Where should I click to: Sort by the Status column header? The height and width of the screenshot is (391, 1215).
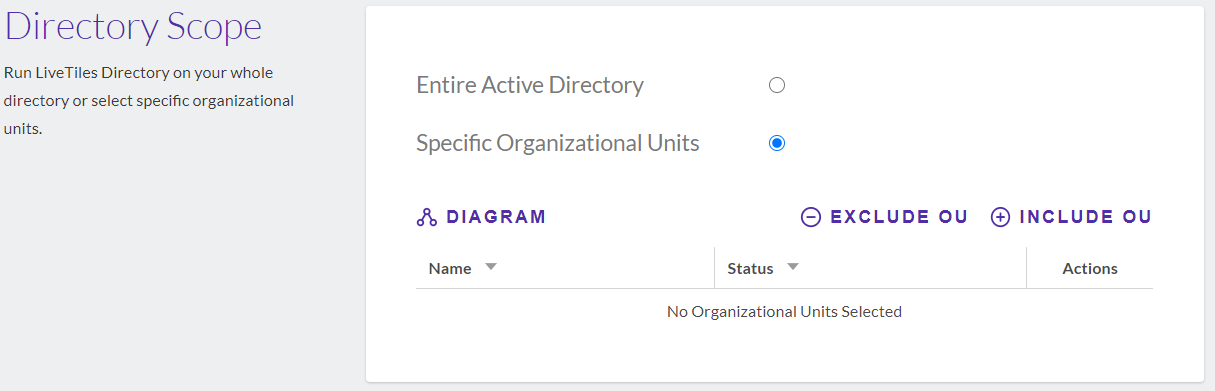click(x=750, y=268)
